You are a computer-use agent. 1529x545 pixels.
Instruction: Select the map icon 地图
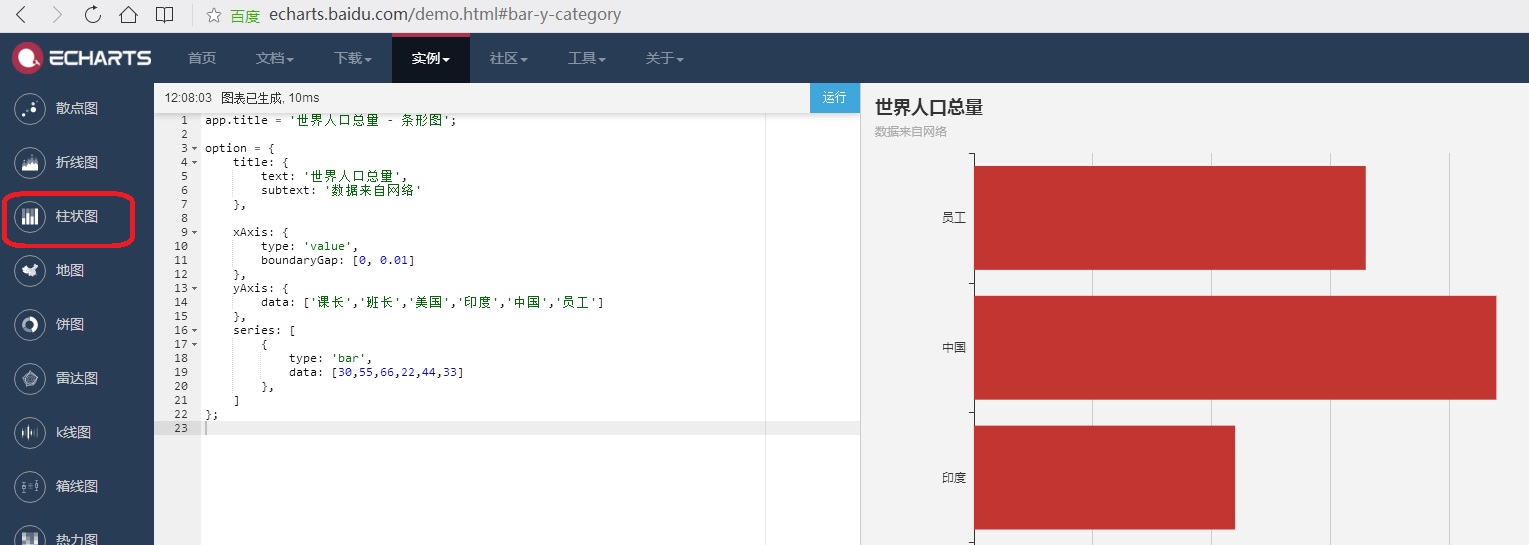31,270
